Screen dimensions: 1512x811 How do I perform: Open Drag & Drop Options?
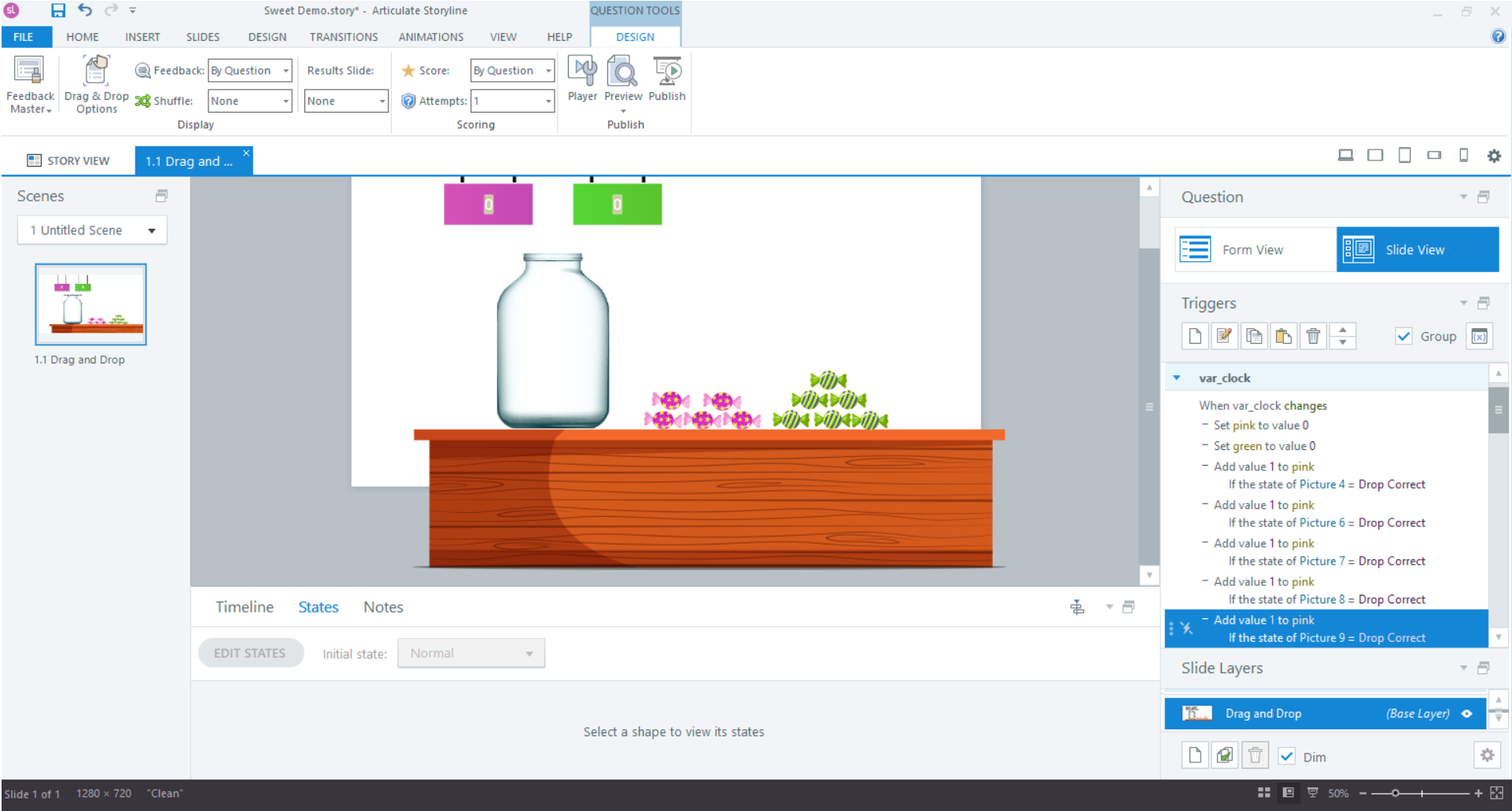[96, 86]
